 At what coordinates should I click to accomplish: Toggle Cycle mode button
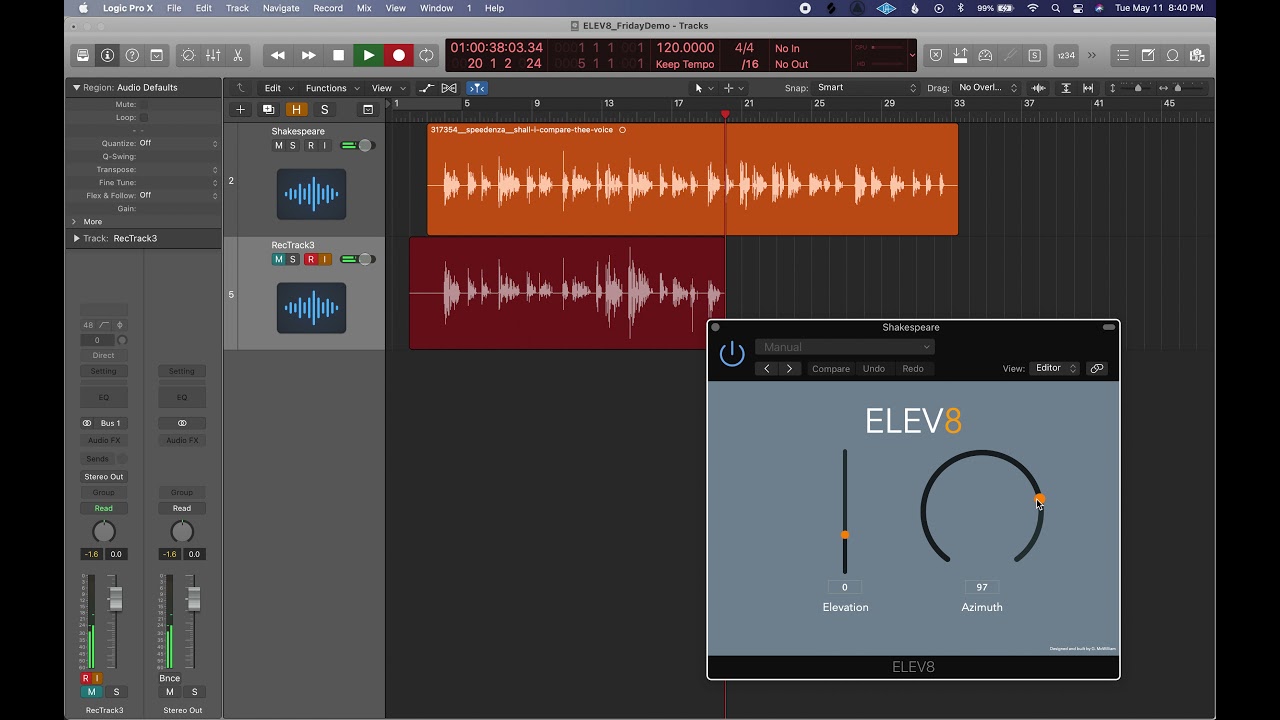pos(427,55)
